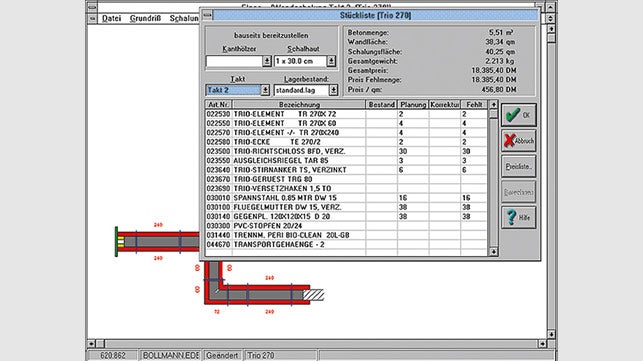
Task: Click the Gesamtpreis value 18.385,40 DM
Action: [x=494, y=71]
